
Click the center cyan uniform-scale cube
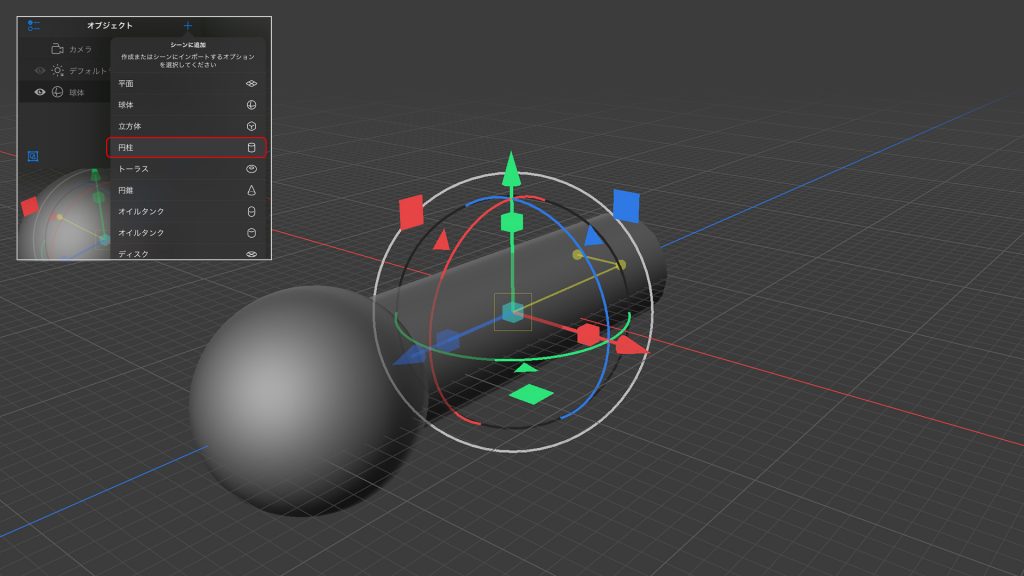point(513,312)
